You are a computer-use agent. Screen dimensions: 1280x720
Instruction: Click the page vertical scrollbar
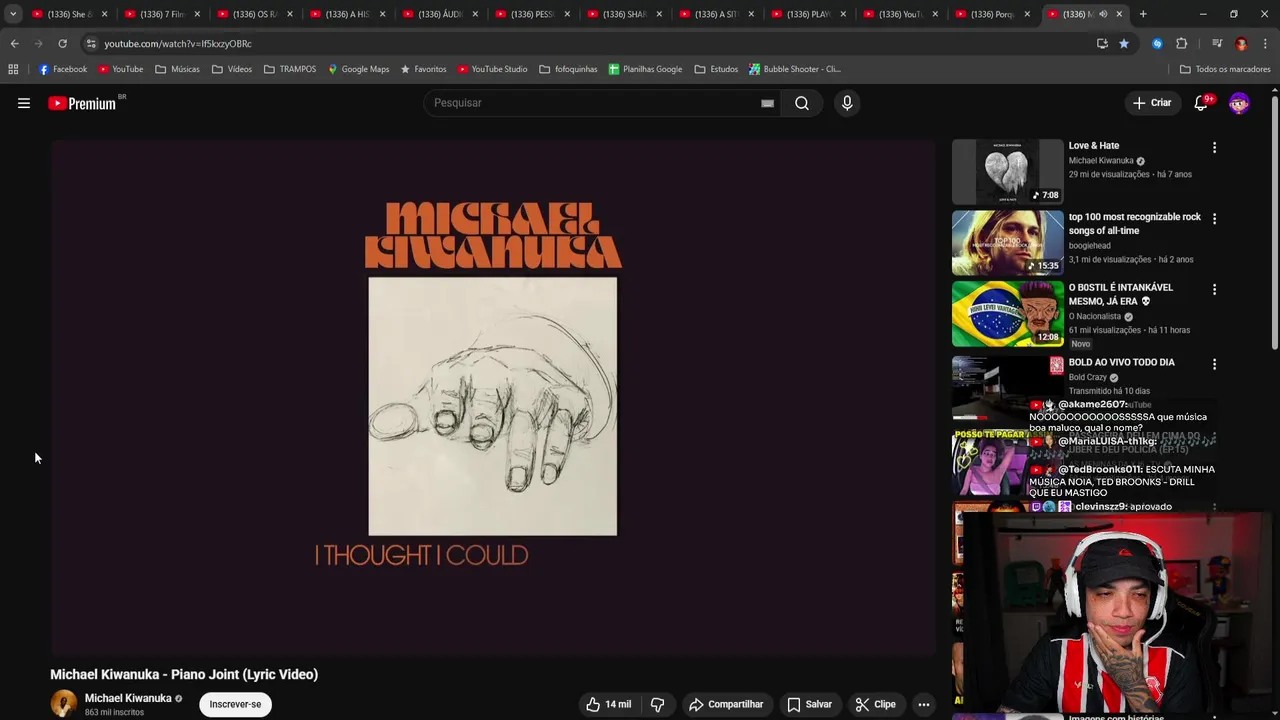pos(1274,220)
